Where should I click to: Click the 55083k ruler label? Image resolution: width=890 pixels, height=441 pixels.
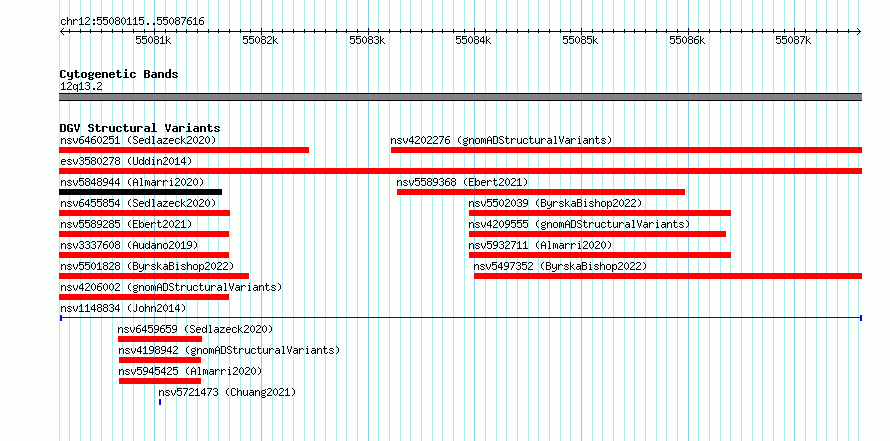pos(367,40)
